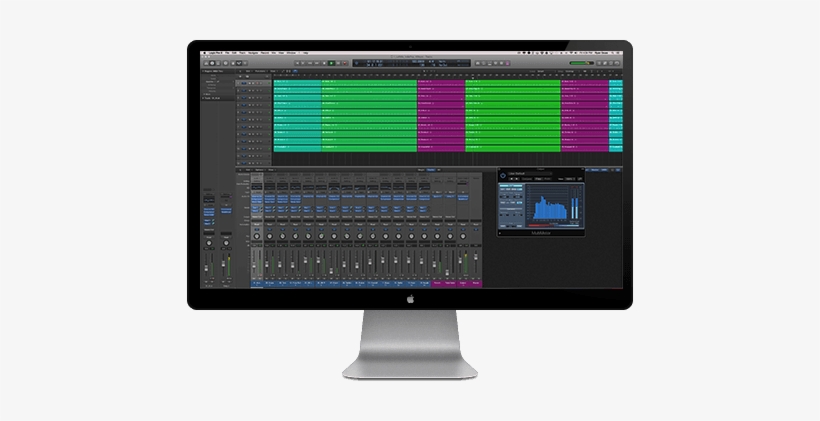This screenshot has height=421, width=820.
Task: Open the View size dropdown in MultiMeter window
Action: point(570,178)
